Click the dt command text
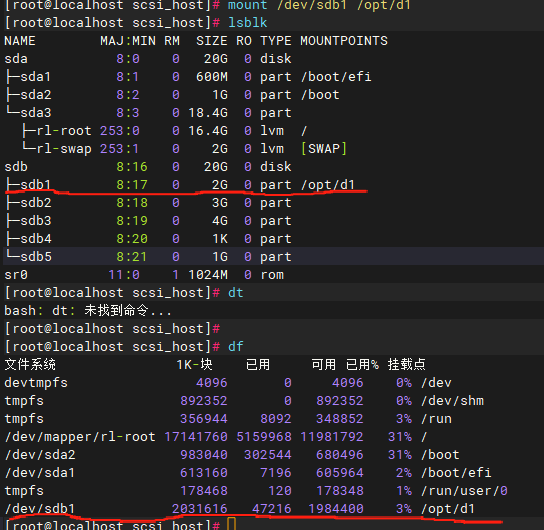 point(236,293)
